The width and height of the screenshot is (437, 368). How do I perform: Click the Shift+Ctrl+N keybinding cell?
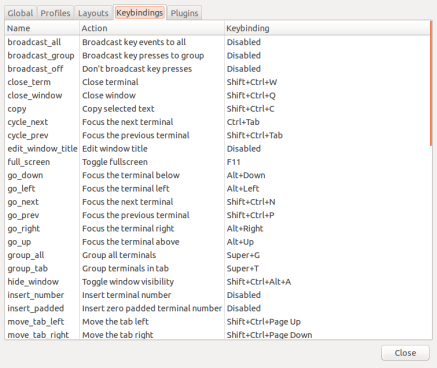click(x=251, y=202)
